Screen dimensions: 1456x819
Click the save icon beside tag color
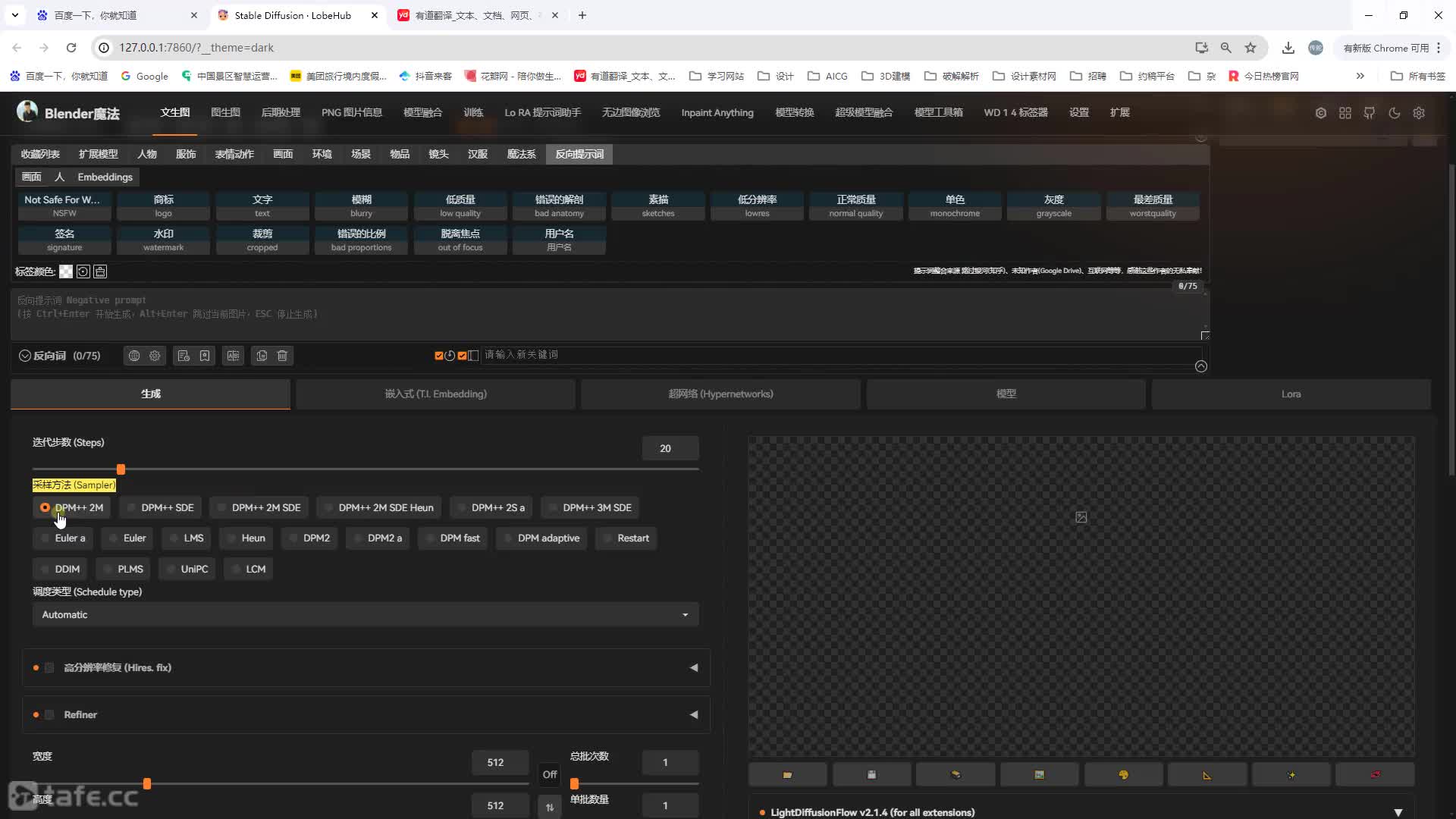[x=100, y=271]
